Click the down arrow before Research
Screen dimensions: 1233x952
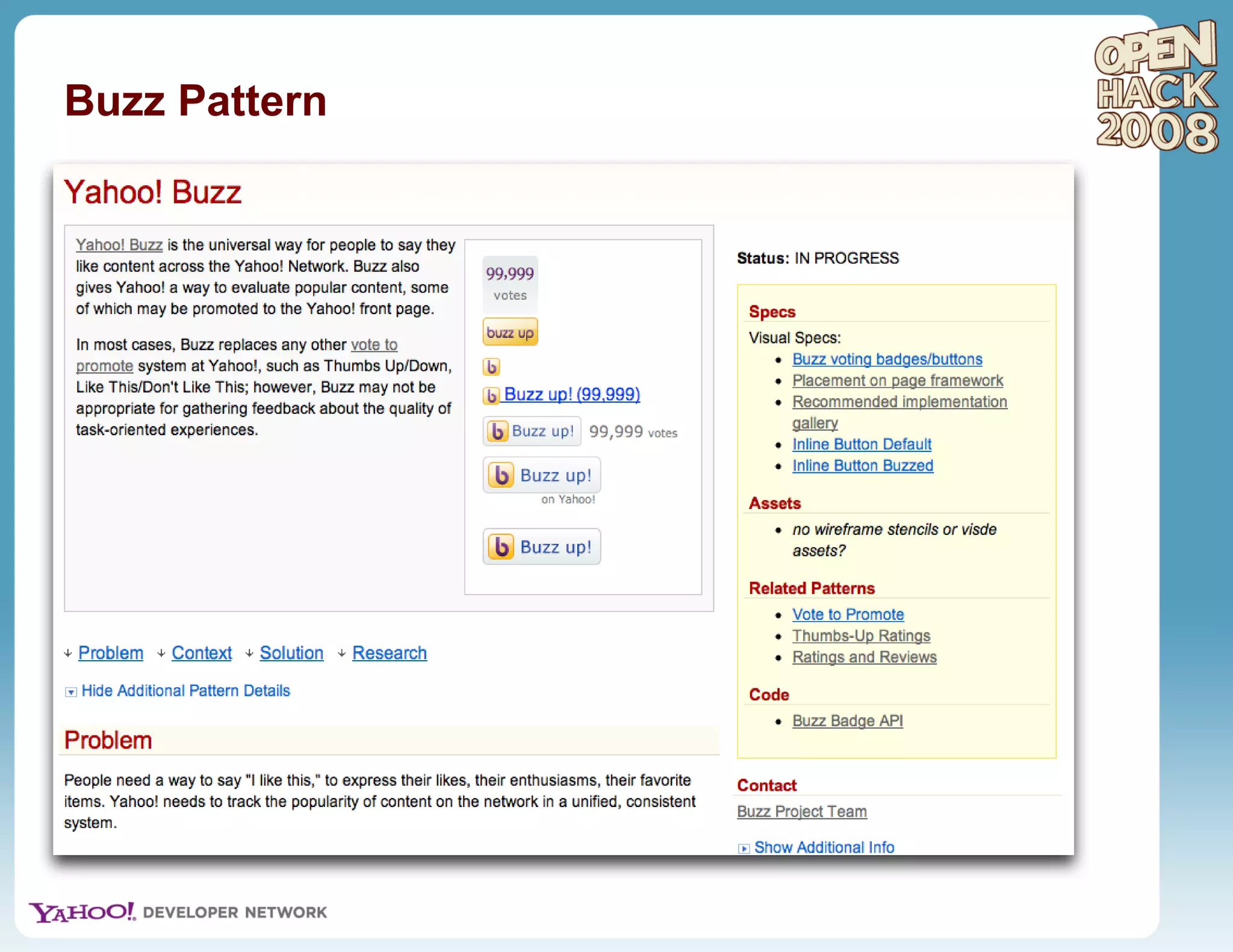point(341,654)
